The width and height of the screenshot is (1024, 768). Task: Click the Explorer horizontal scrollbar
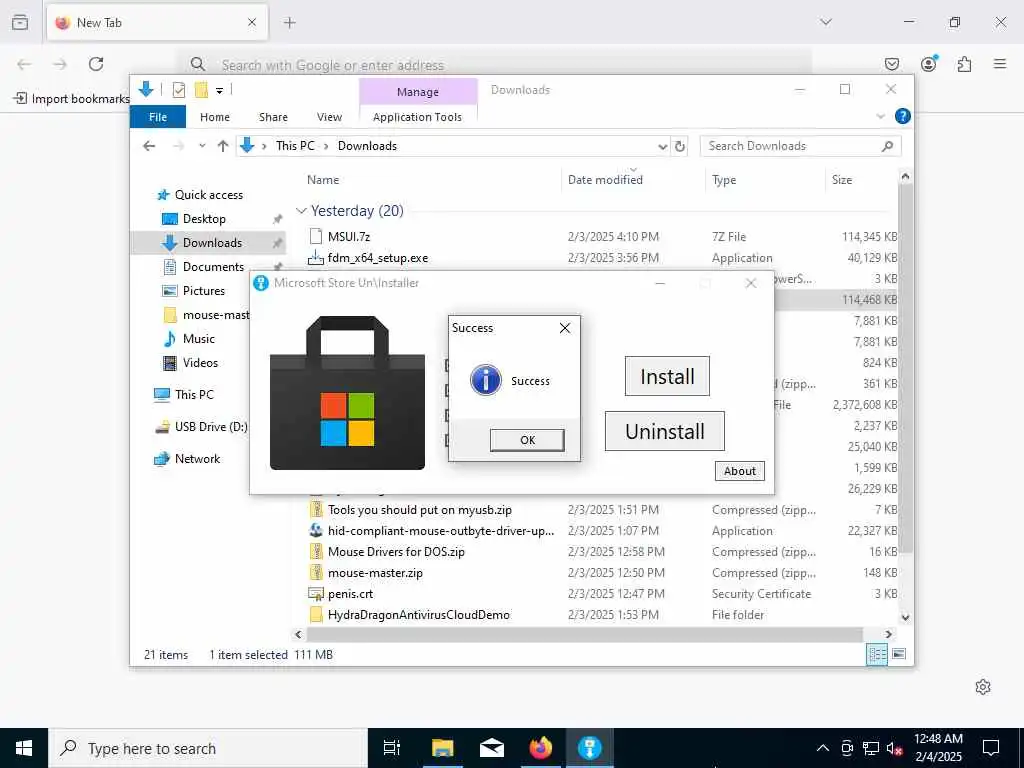point(584,634)
